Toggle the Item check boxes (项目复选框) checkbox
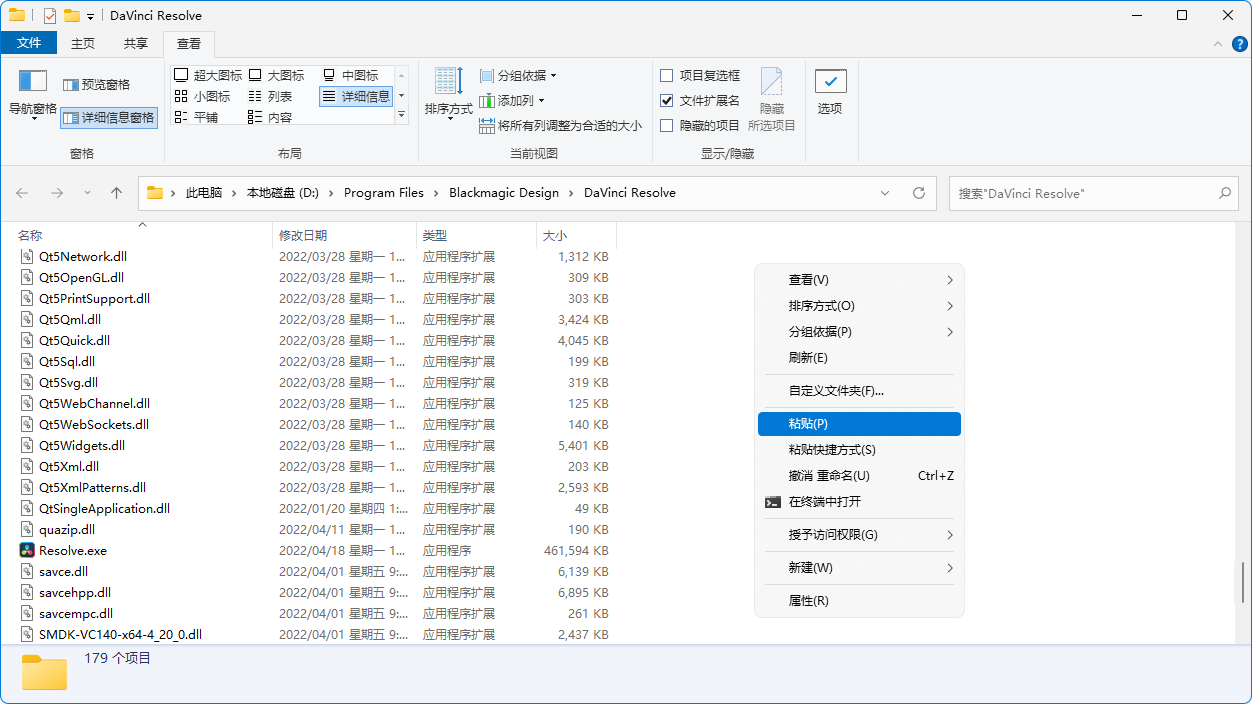The width and height of the screenshot is (1252, 704). click(x=667, y=75)
